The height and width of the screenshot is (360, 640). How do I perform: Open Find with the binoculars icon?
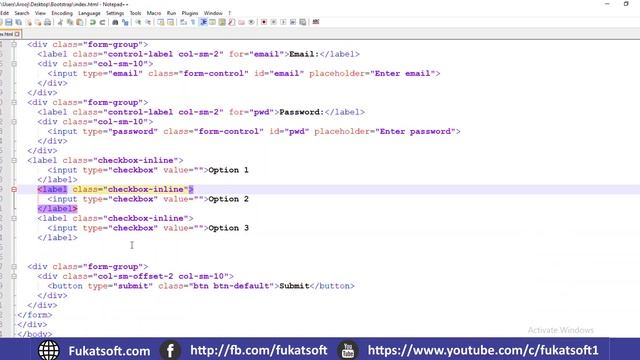115,22
